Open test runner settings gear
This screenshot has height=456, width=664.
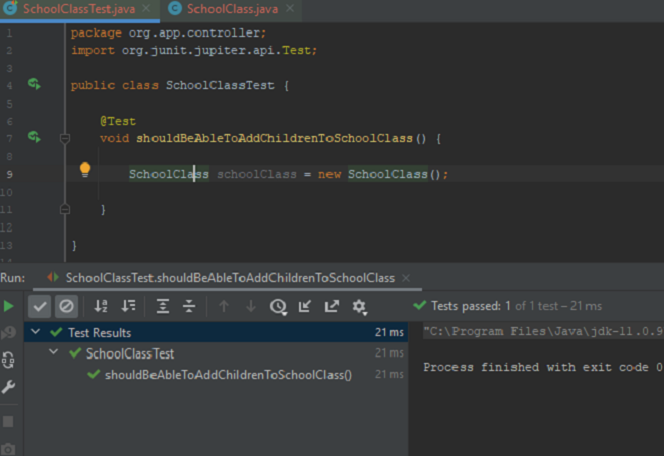[360, 307]
